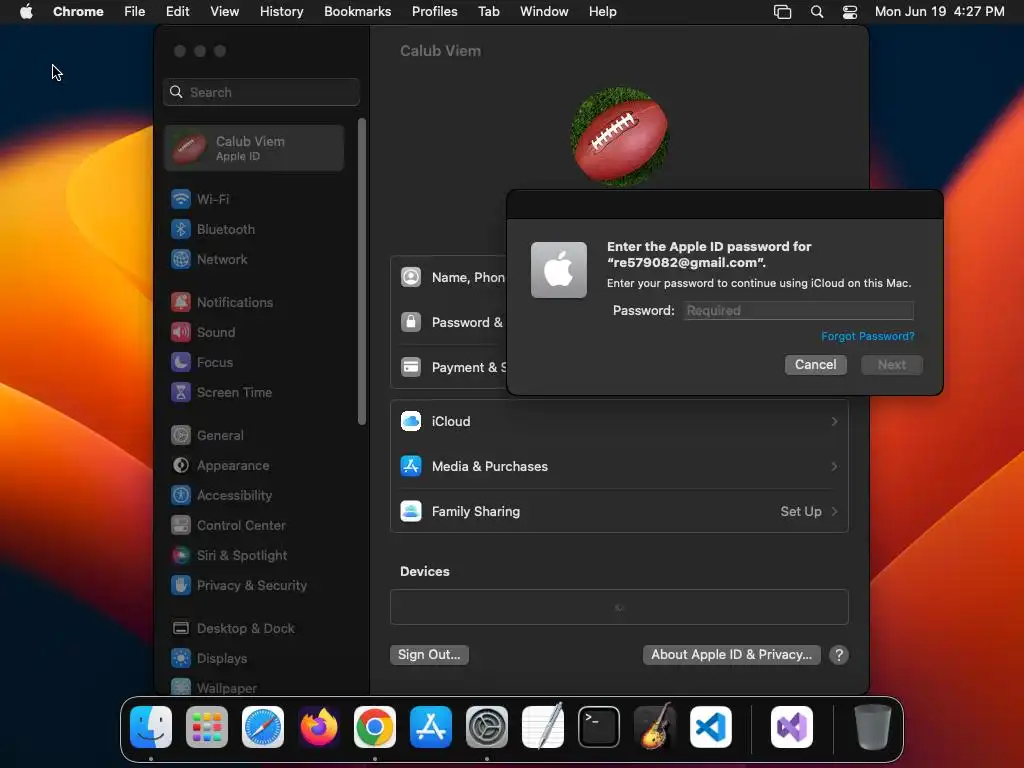Open Network settings in sidebar
This screenshot has width=1024, height=768.
point(209,259)
